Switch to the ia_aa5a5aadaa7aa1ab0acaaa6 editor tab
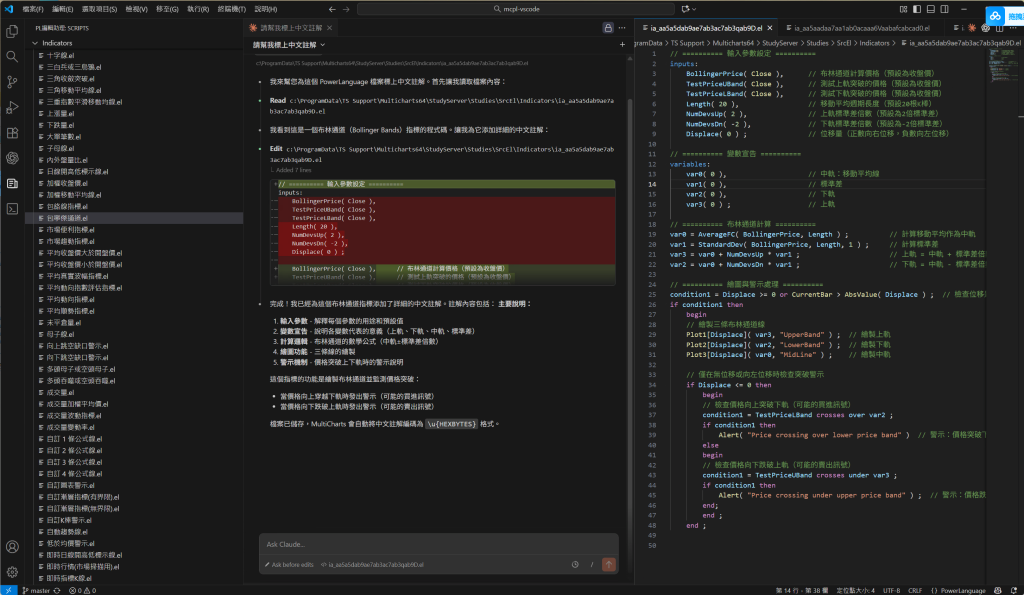This screenshot has width=1024, height=595. [860, 28]
